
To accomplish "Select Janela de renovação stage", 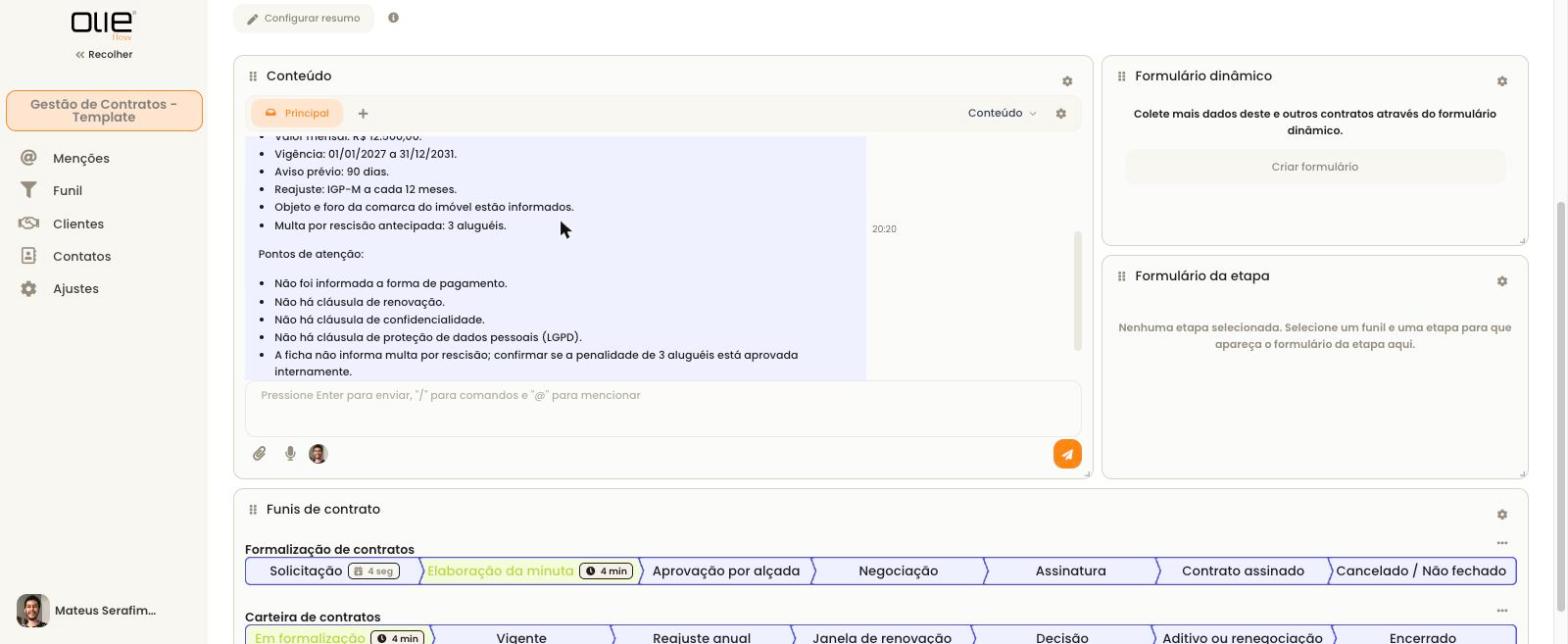I will [882, 637].
